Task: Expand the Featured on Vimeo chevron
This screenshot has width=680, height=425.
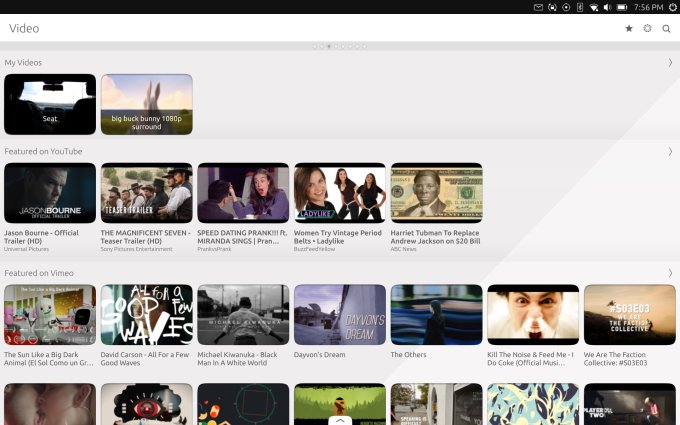Action: tap(670, 273)
